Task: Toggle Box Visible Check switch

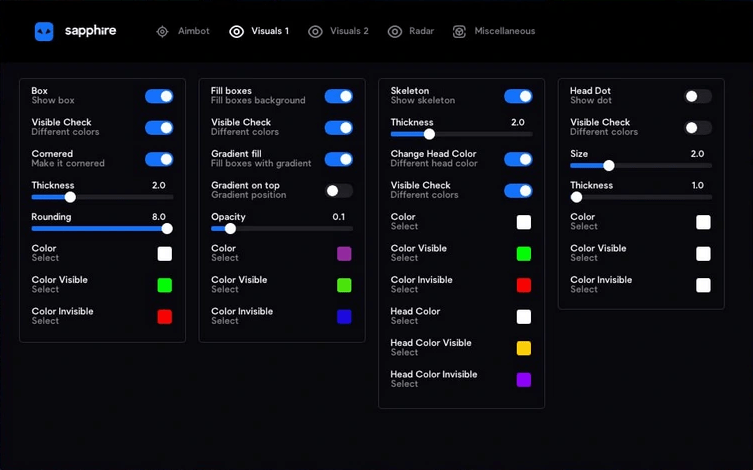Action: click(x=159, y=128)
